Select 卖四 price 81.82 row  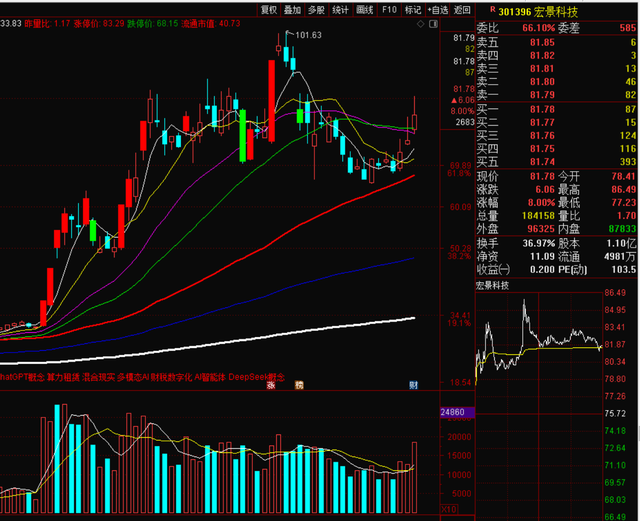556,55
